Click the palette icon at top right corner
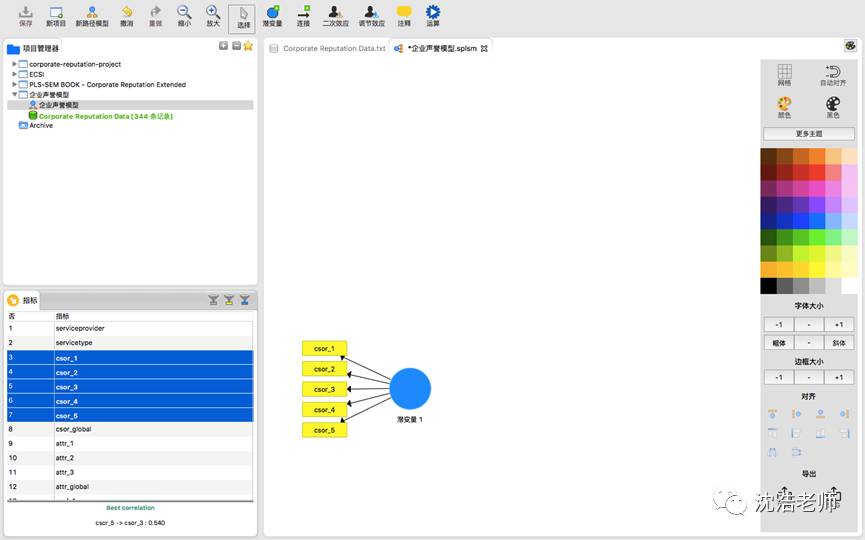This screenshot has width=865, height=540. coord(850,46)
